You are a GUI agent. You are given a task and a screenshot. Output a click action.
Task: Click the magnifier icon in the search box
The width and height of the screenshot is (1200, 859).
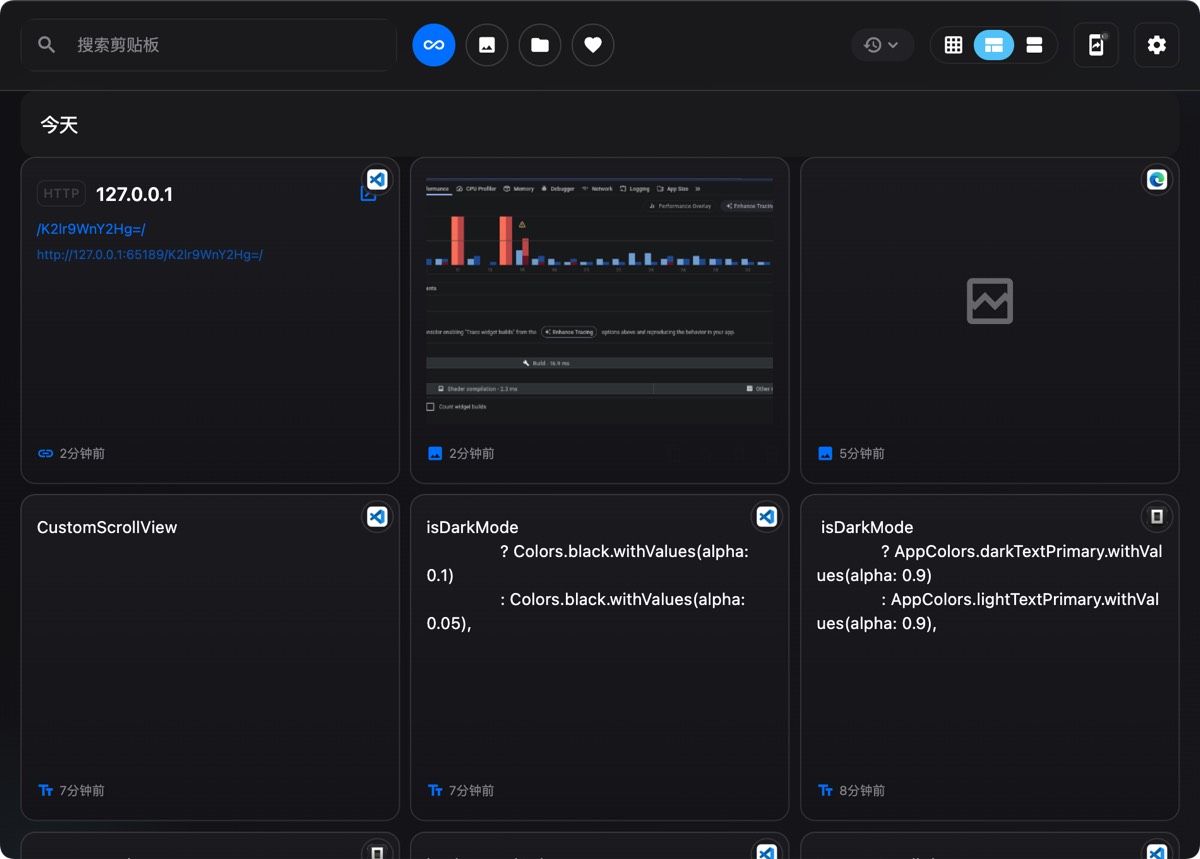point(46,45)
